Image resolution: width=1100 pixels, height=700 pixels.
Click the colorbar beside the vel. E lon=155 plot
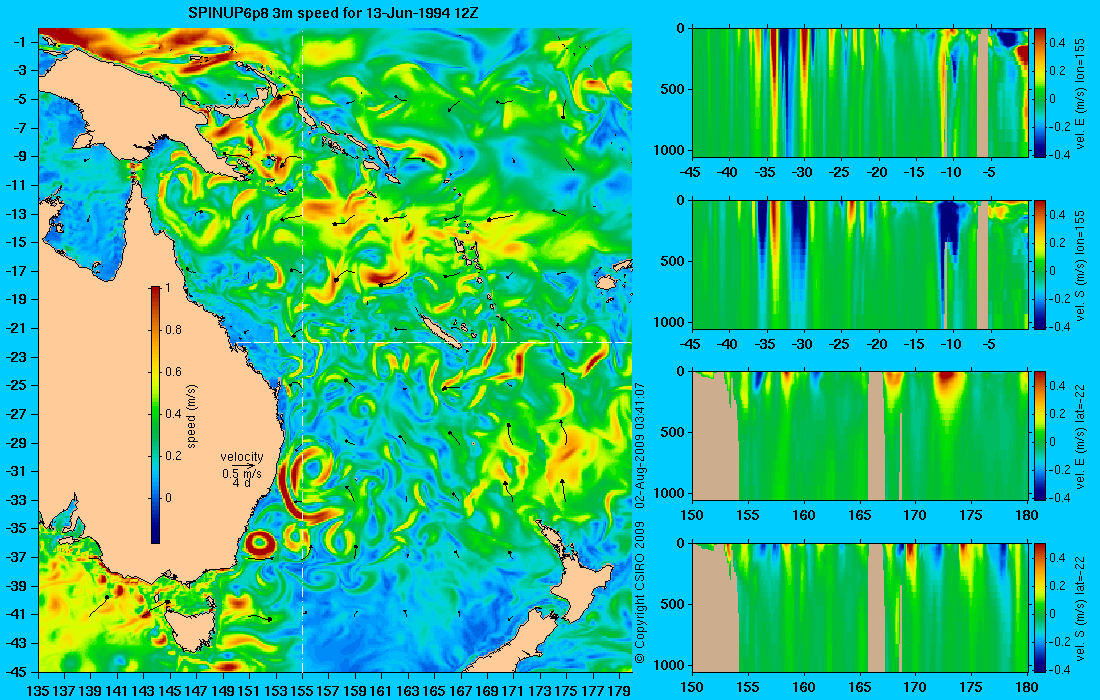[x=1040, y=93]
